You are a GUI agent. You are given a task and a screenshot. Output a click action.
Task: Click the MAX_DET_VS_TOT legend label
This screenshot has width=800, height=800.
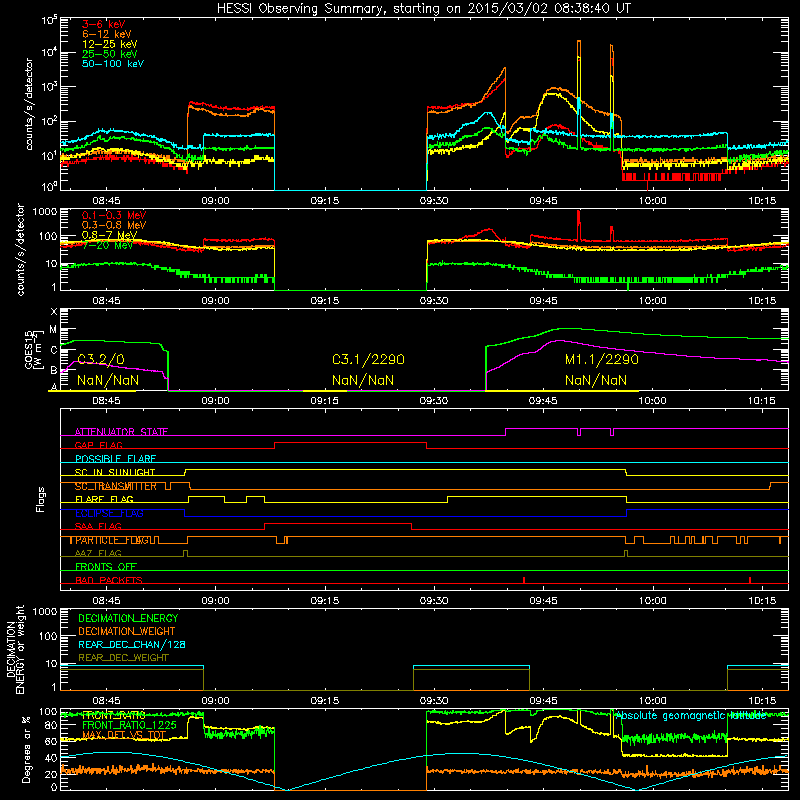click(124, 735)
